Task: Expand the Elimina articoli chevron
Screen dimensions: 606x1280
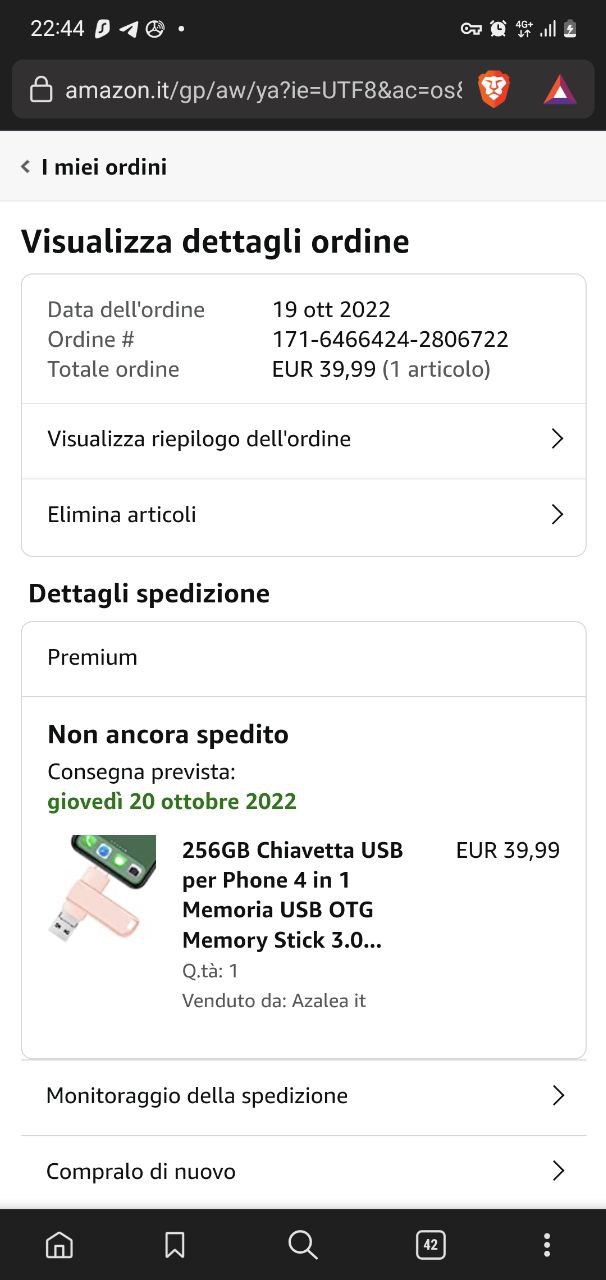Action: click(x=558, y=515)
